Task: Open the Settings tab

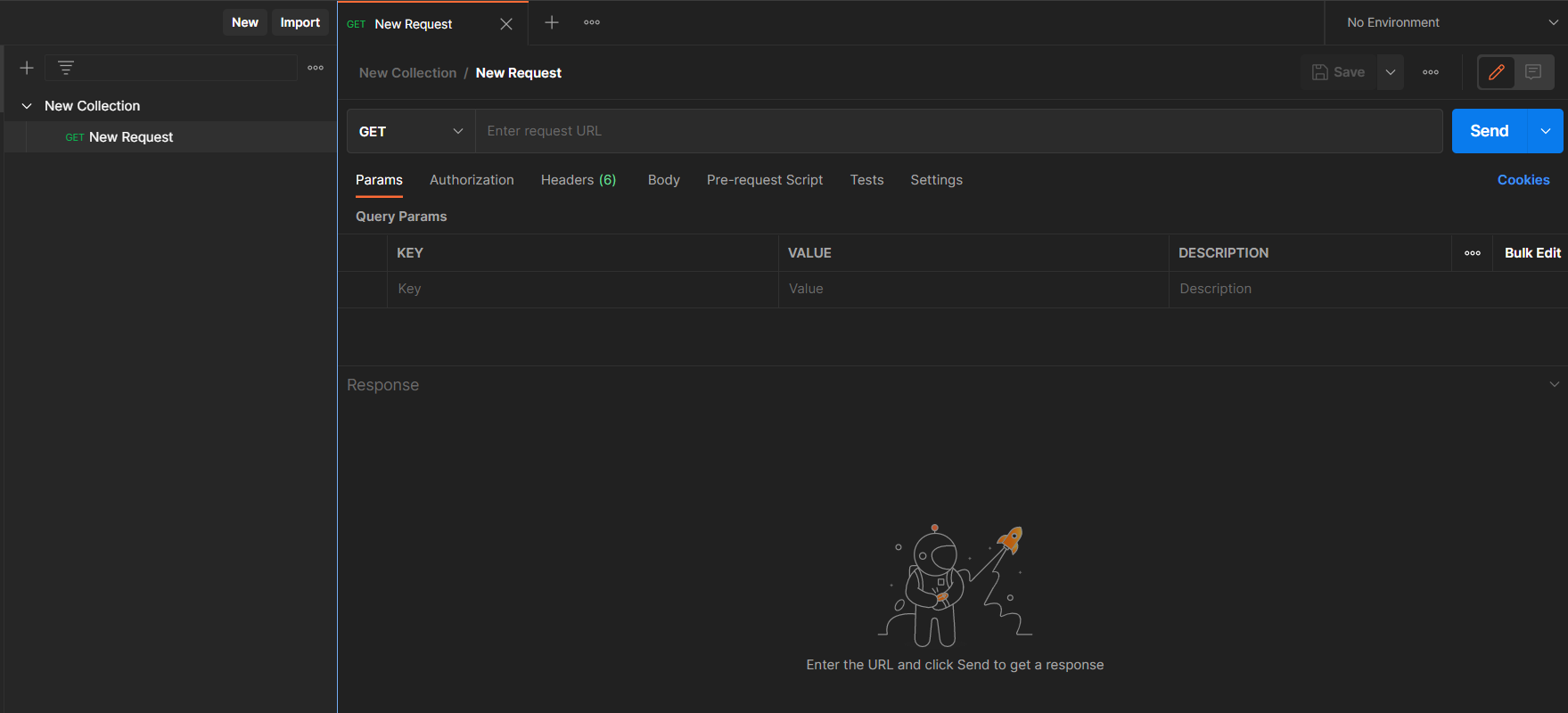Action: [936, 180]
